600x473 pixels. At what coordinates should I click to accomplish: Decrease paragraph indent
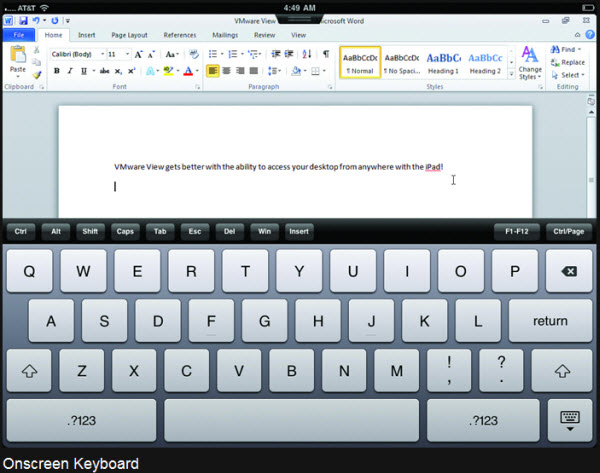[x=276, y=54]
